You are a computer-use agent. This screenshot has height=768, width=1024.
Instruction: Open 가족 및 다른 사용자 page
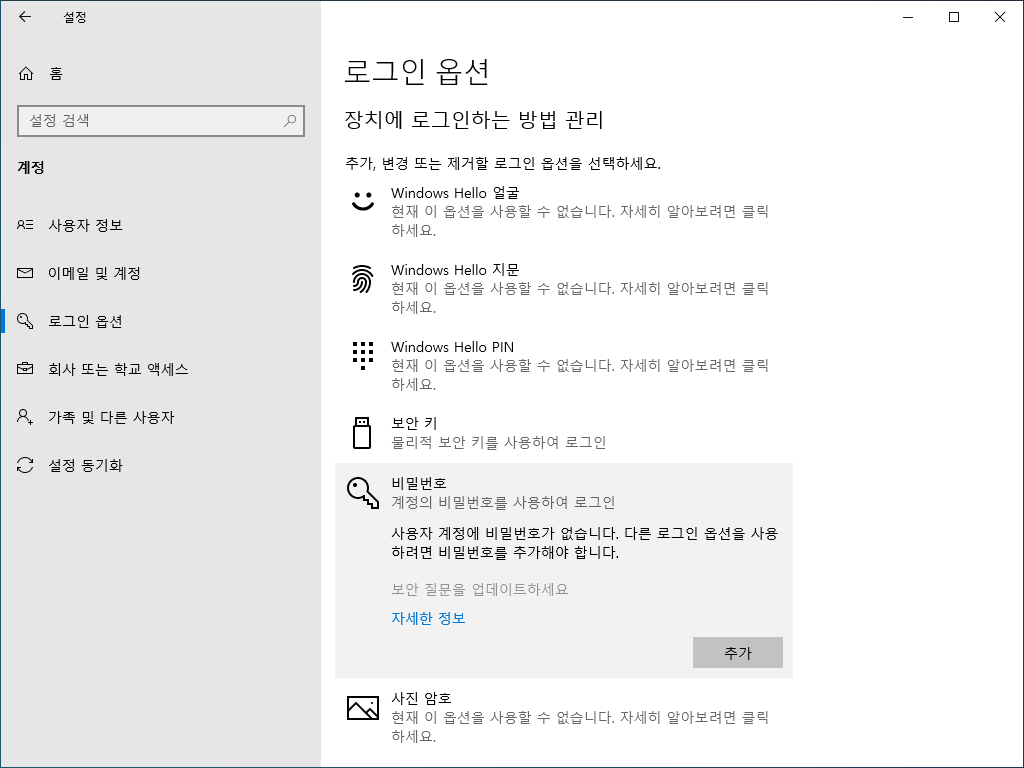pyautogui.click(x=161, y=417)
